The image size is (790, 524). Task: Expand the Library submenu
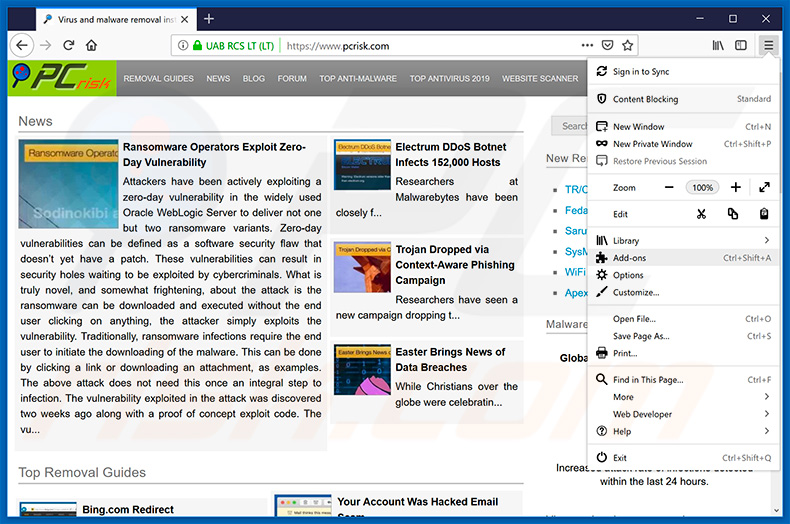coord(683,240)
